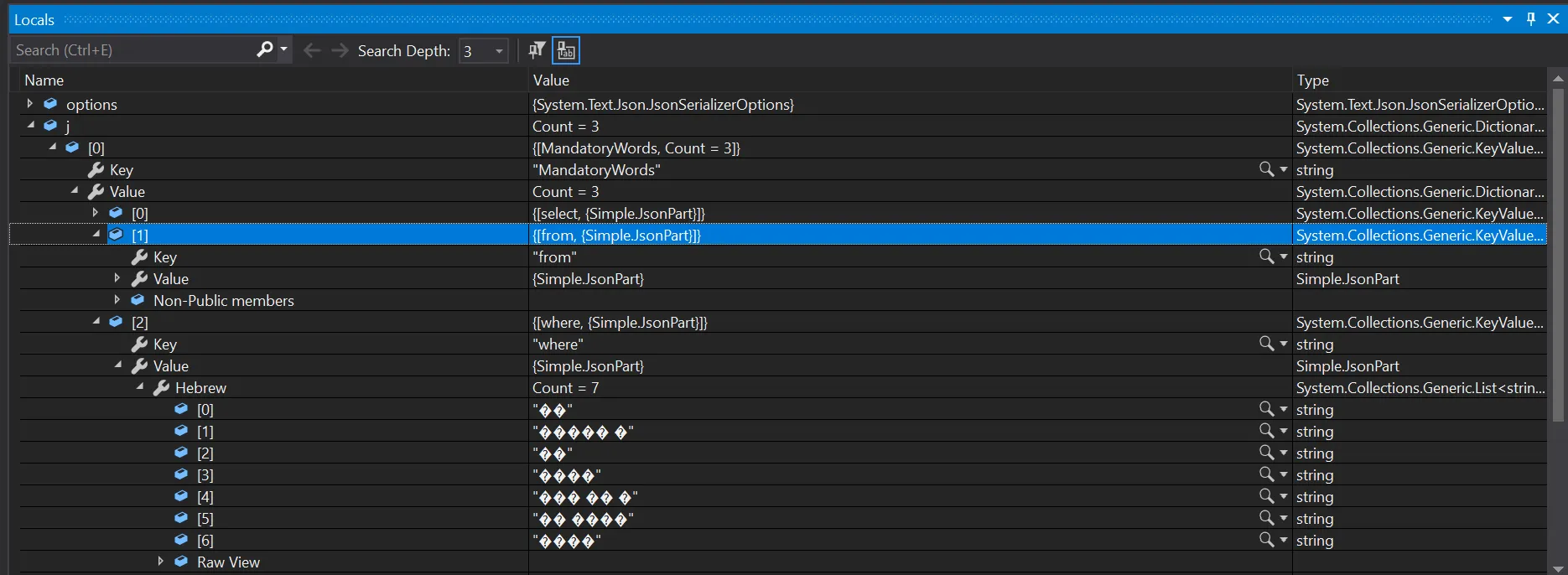The width and height of the screenshot is (1568, 575).
Task: Open visualizer dropdown for Hebrew [0]
Action: coord(1283,409)
